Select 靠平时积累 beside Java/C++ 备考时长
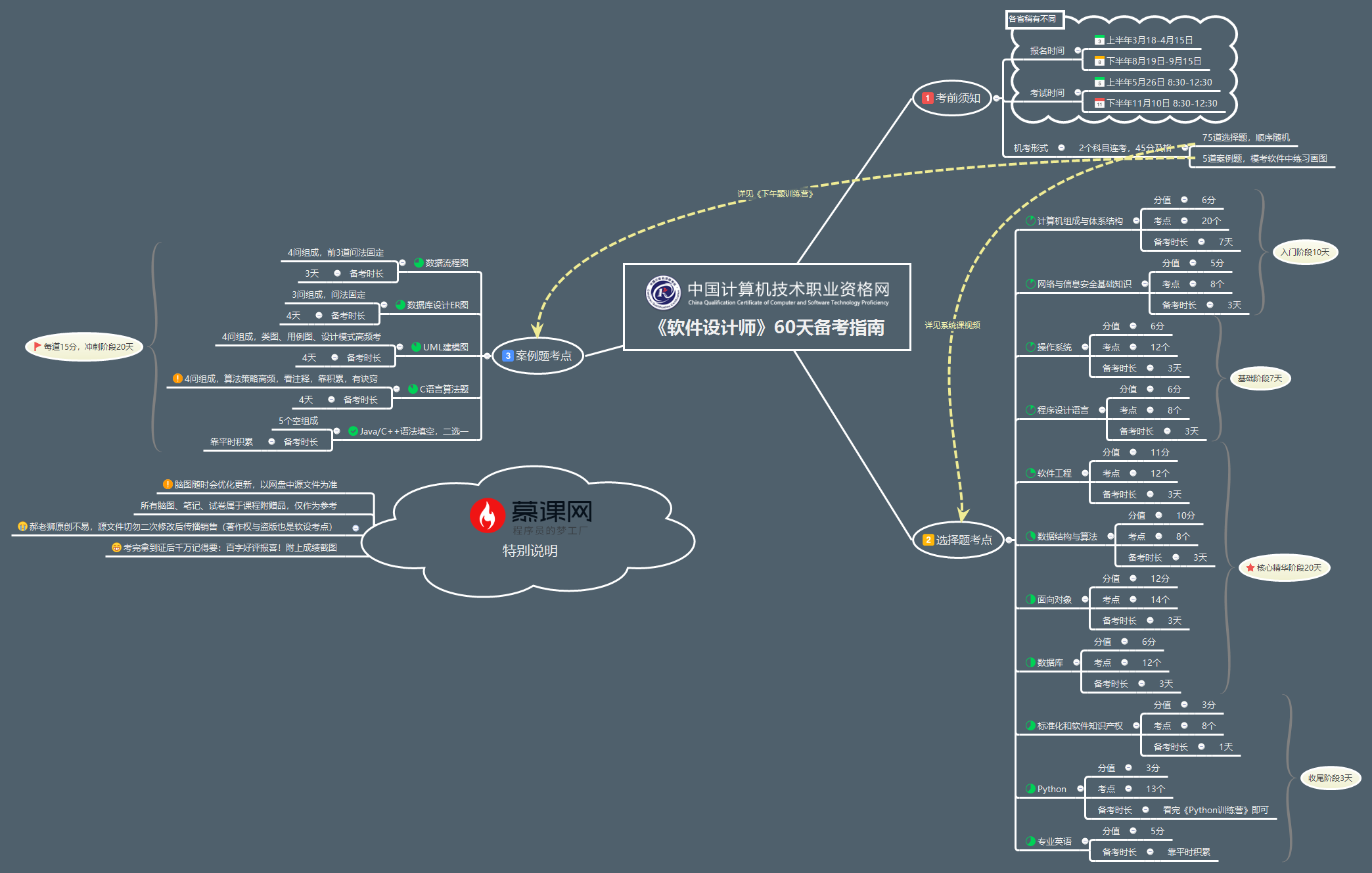 (231, 442)
